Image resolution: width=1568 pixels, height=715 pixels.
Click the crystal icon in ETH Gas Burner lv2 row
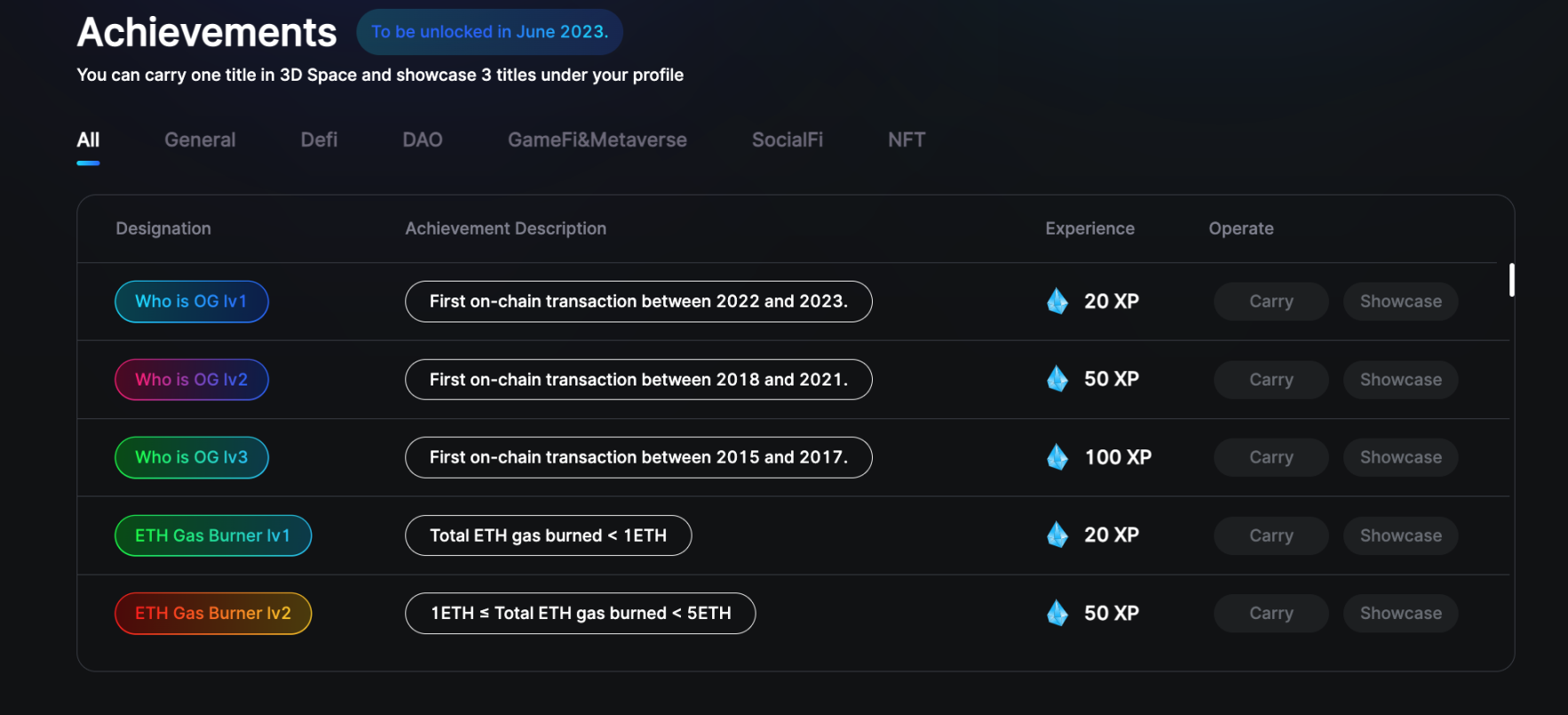tap(1057, 613)
